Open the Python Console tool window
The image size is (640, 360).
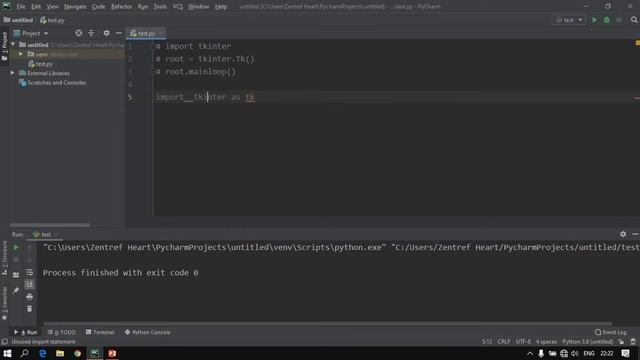coord(147,332)
